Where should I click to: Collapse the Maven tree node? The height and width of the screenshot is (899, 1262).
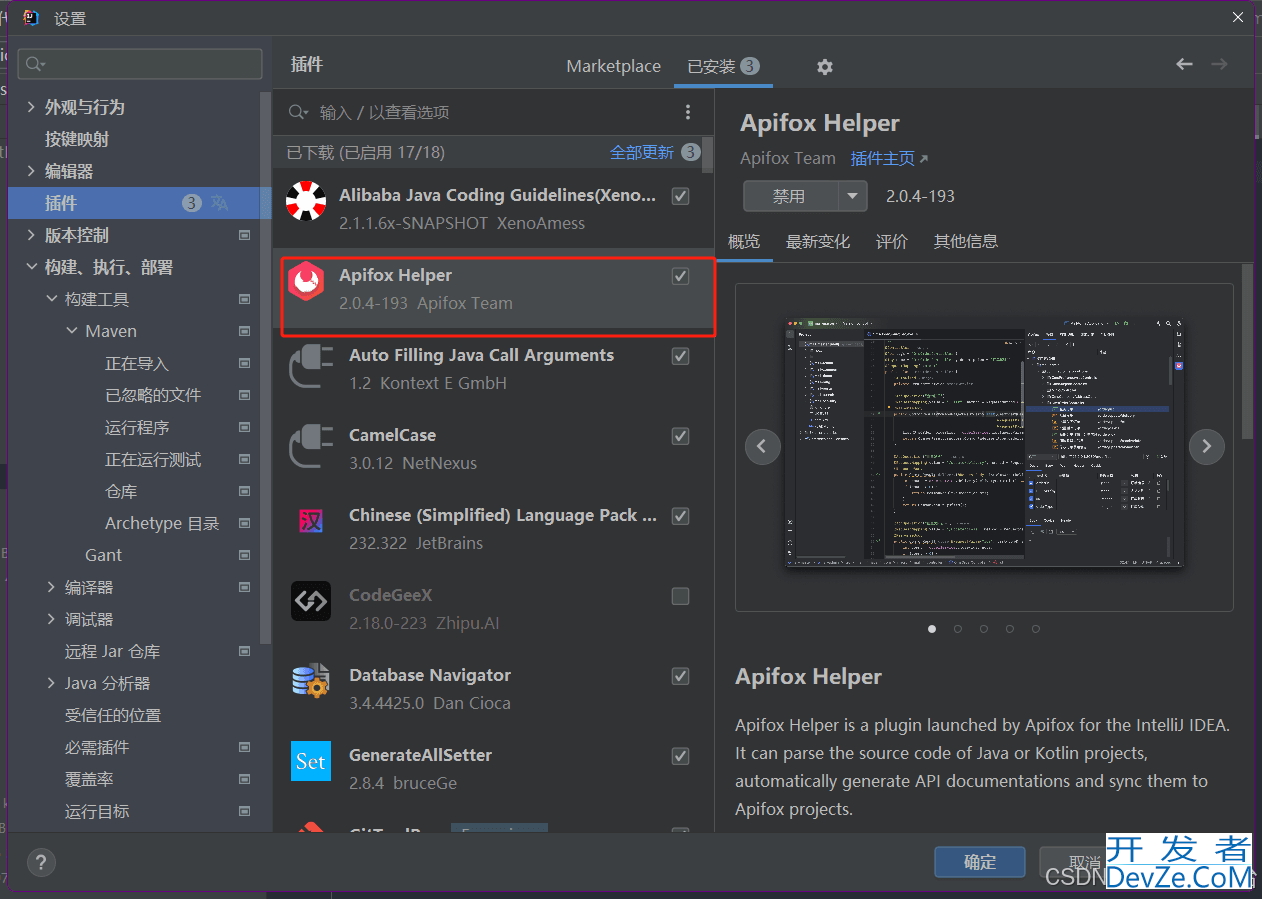71,331
